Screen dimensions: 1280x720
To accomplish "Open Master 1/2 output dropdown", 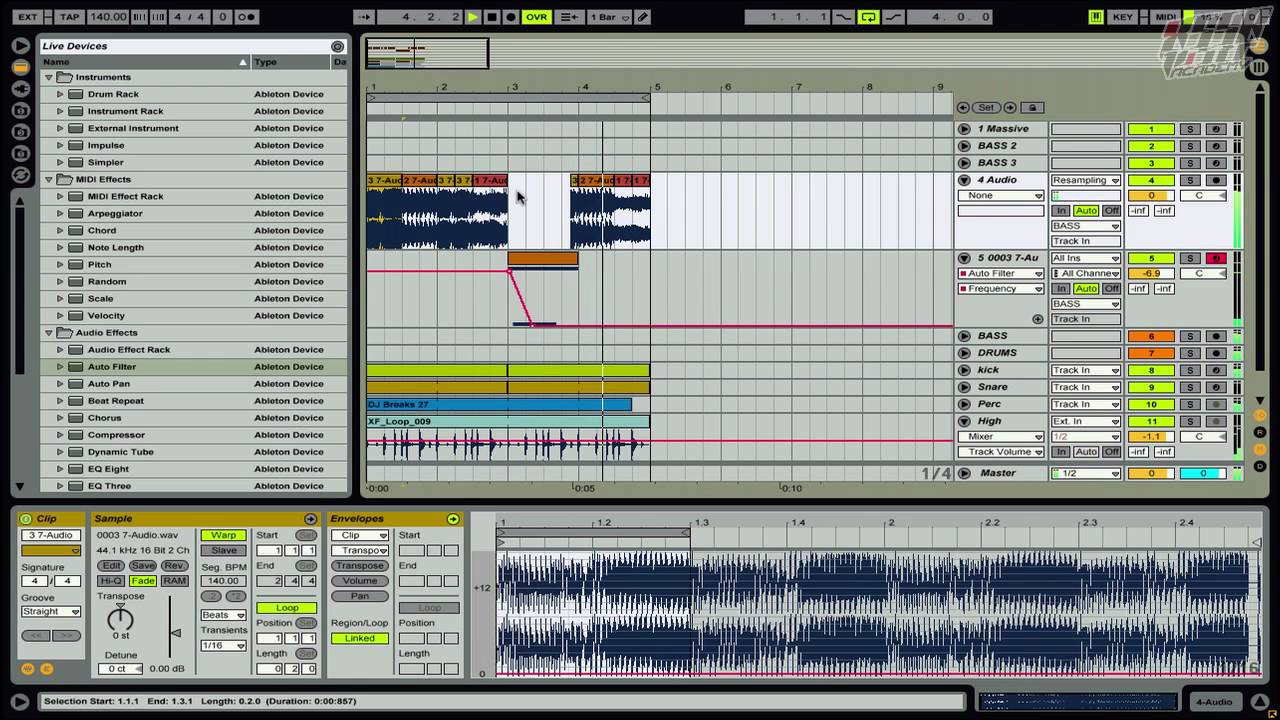I will pyautogui.click(x=1085, y=473).
